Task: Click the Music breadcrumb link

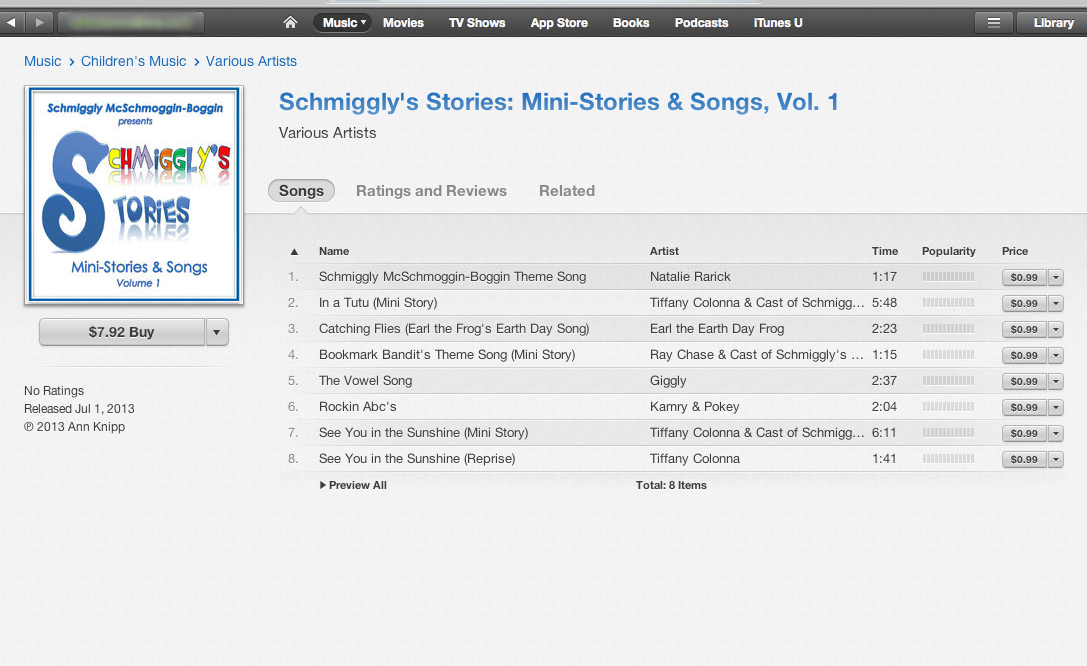Action: [42, 61]
